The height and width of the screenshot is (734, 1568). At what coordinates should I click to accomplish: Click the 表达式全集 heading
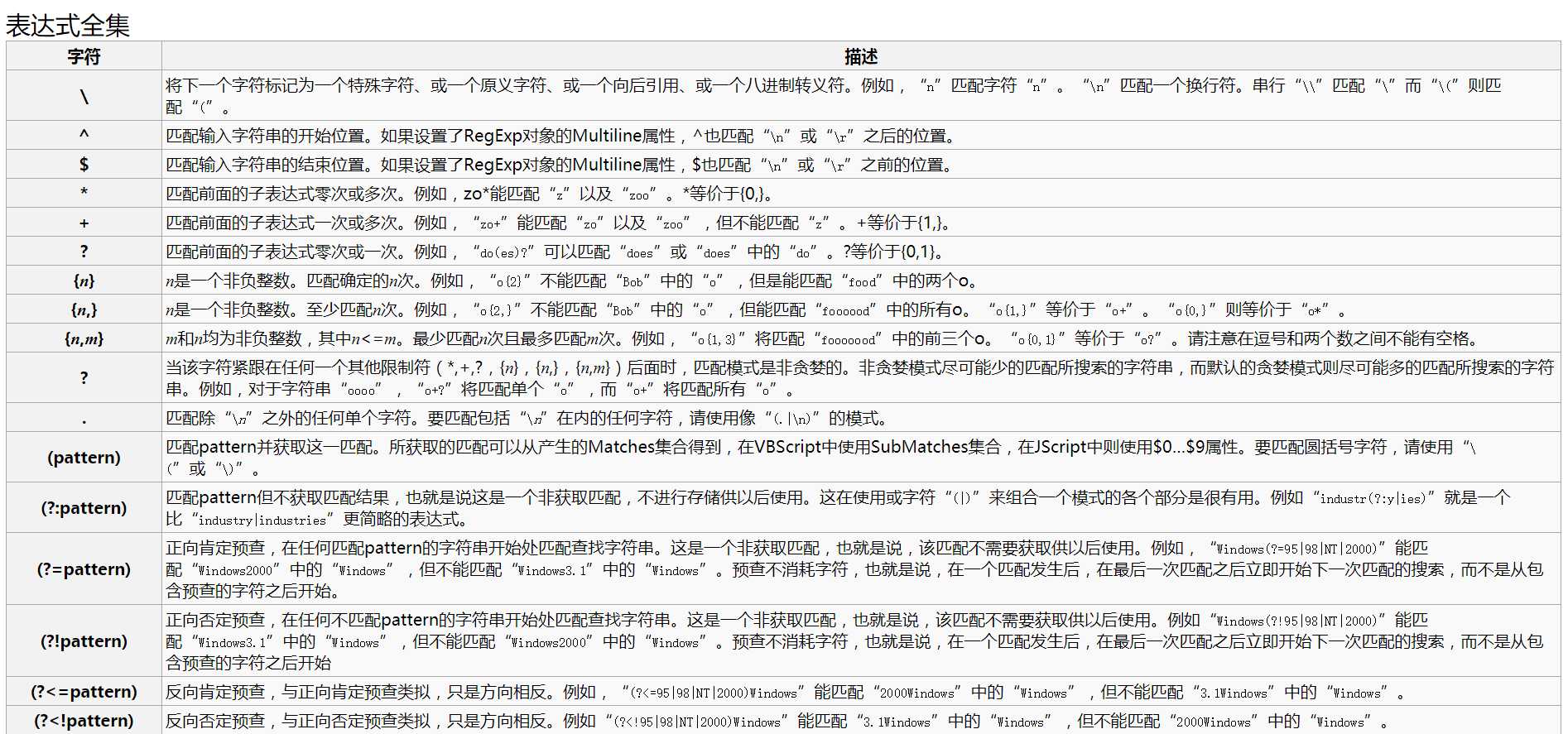(68, 26)
